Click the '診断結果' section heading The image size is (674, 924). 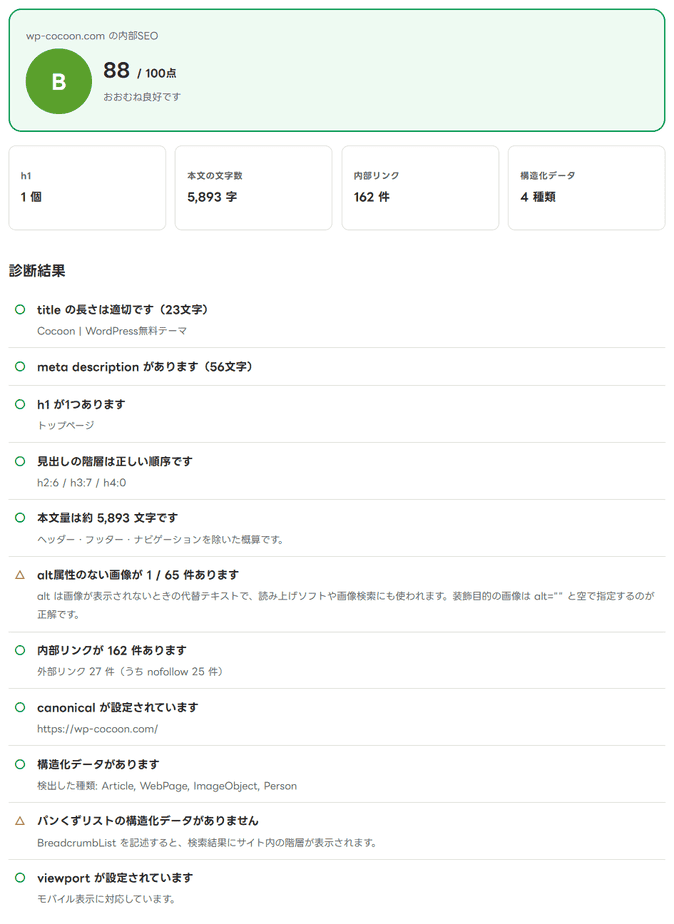tap(37, 271)
